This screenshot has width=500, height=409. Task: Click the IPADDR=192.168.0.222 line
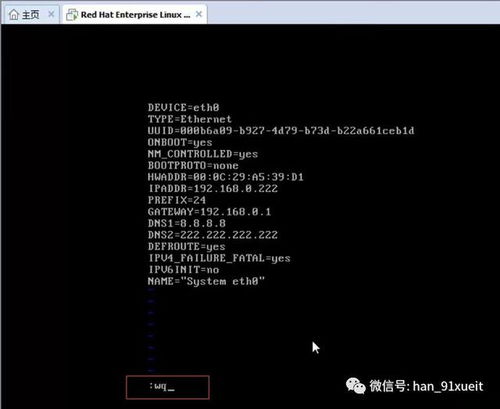213,188
